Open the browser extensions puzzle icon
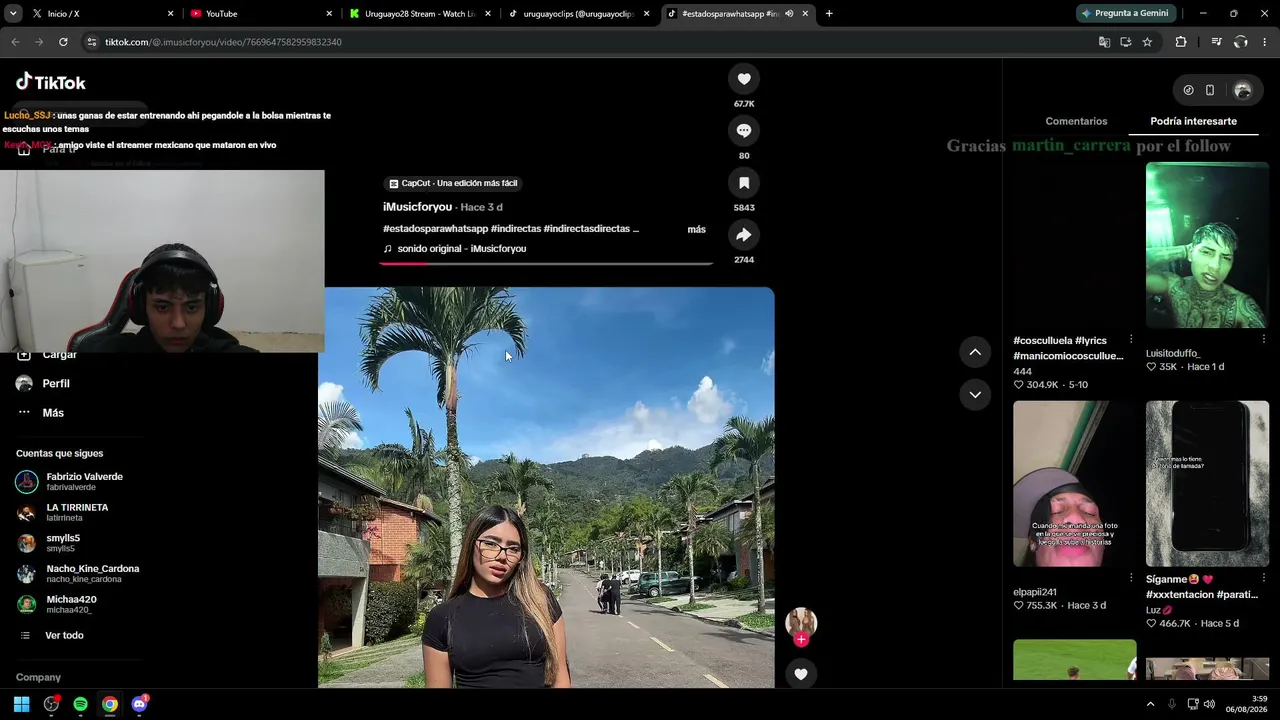Screen dimensions: 1280x720 coord(1181,42)
